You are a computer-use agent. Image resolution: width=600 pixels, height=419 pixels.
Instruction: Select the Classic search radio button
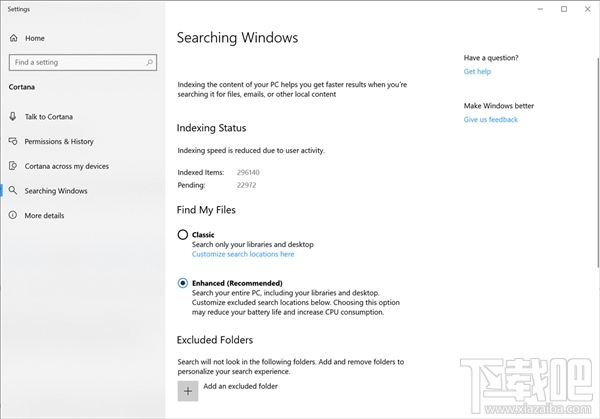point(183,234)
